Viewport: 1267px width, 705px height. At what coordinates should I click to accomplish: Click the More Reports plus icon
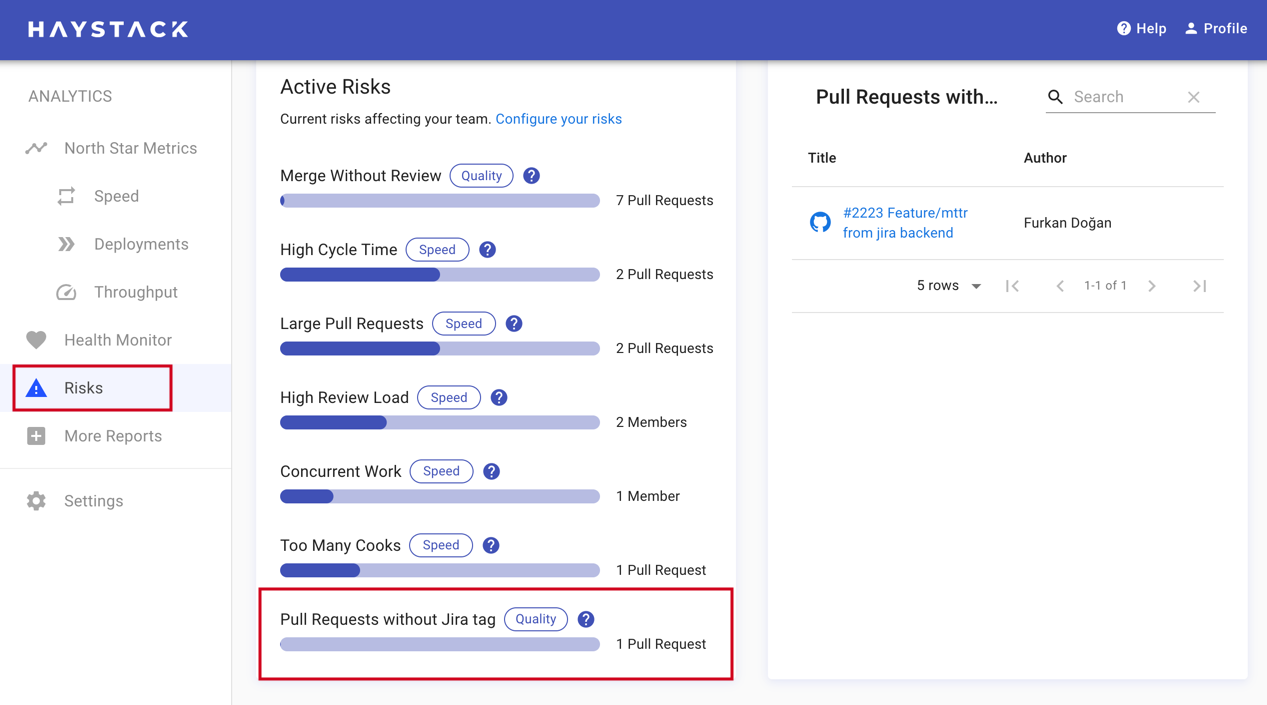(x=36, y=436)
